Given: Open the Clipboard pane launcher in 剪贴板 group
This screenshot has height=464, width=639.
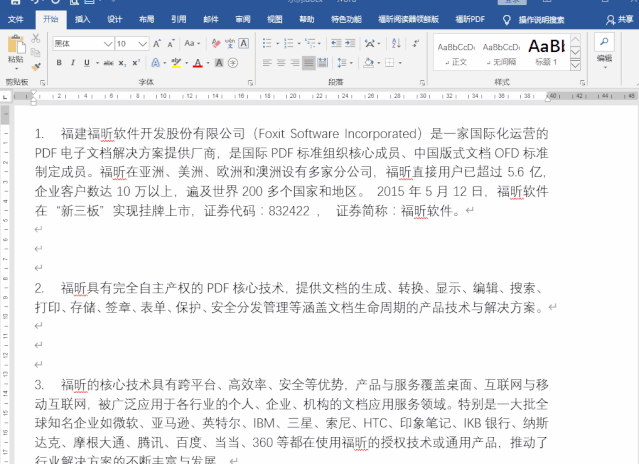Looking at the screenshot, I should [42, 83].
